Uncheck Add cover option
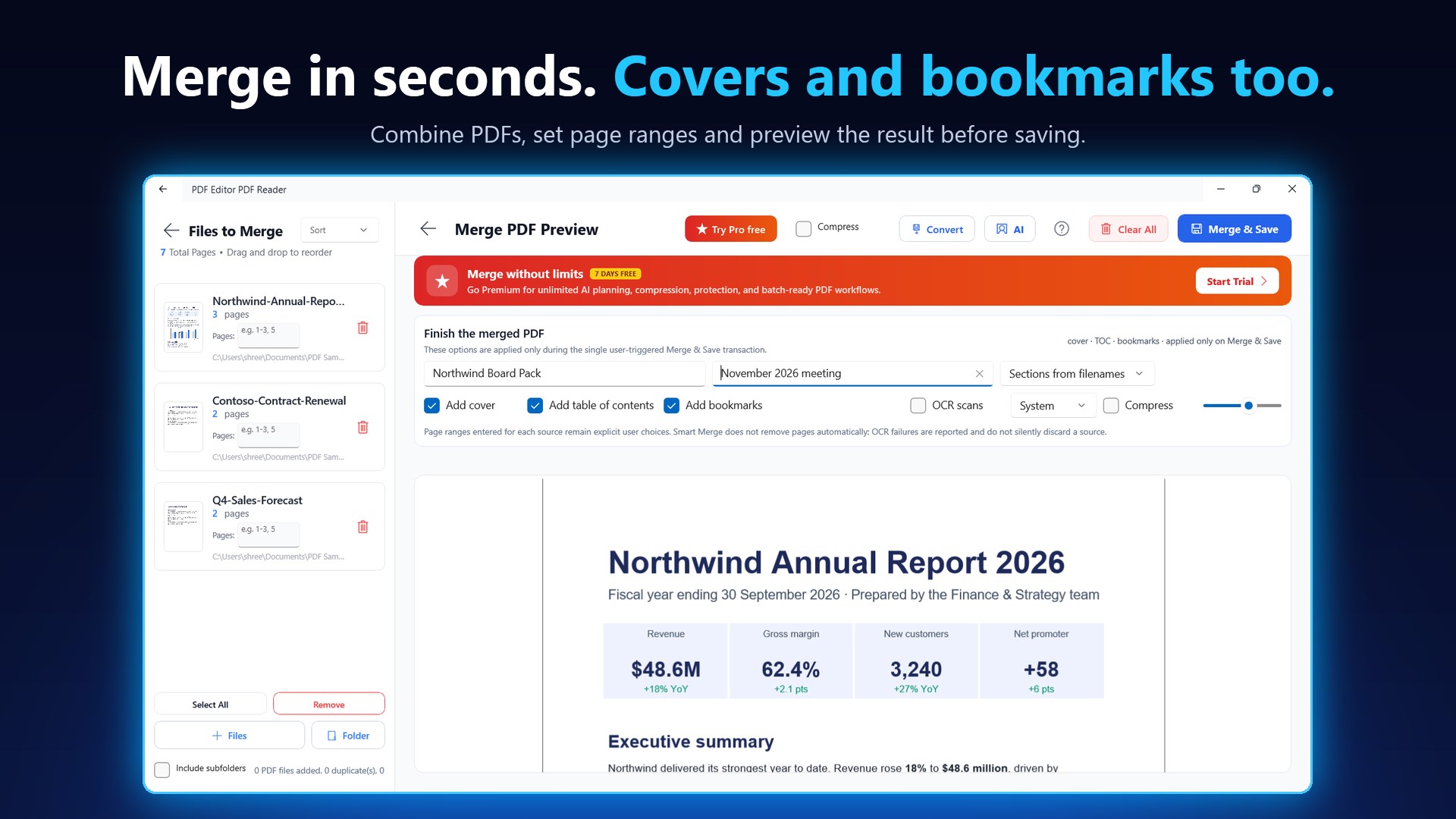 [x=432, y=406]
